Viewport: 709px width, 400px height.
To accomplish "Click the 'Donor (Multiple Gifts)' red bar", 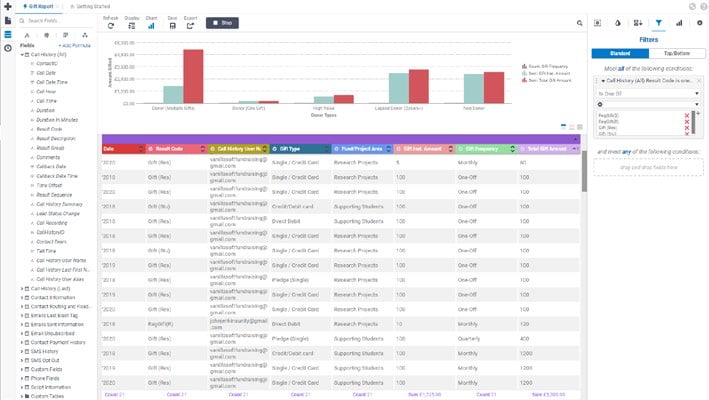I will 193,76.
